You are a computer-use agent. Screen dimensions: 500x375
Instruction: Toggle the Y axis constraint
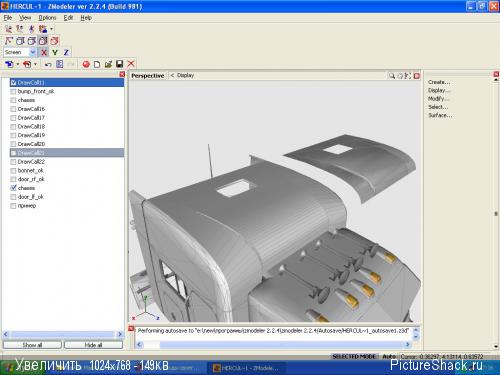coord(55,52)
